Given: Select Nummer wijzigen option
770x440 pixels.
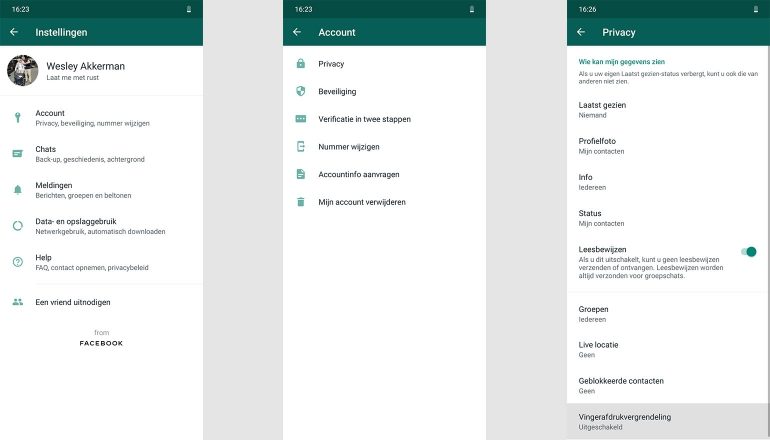Looking at the screenshot, I should (348, 146).
